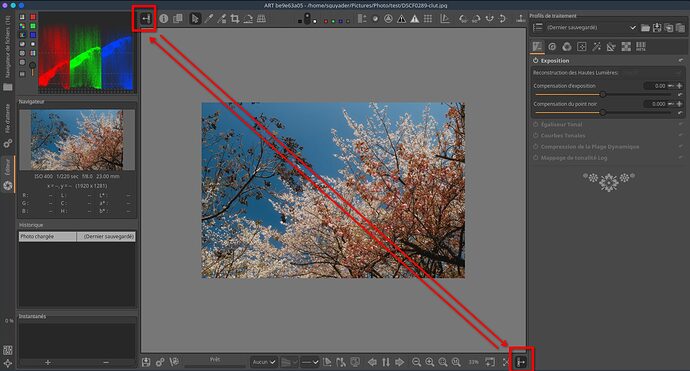Toggle before/after comparison view
690x371 pixels.
tap(178, 19)
